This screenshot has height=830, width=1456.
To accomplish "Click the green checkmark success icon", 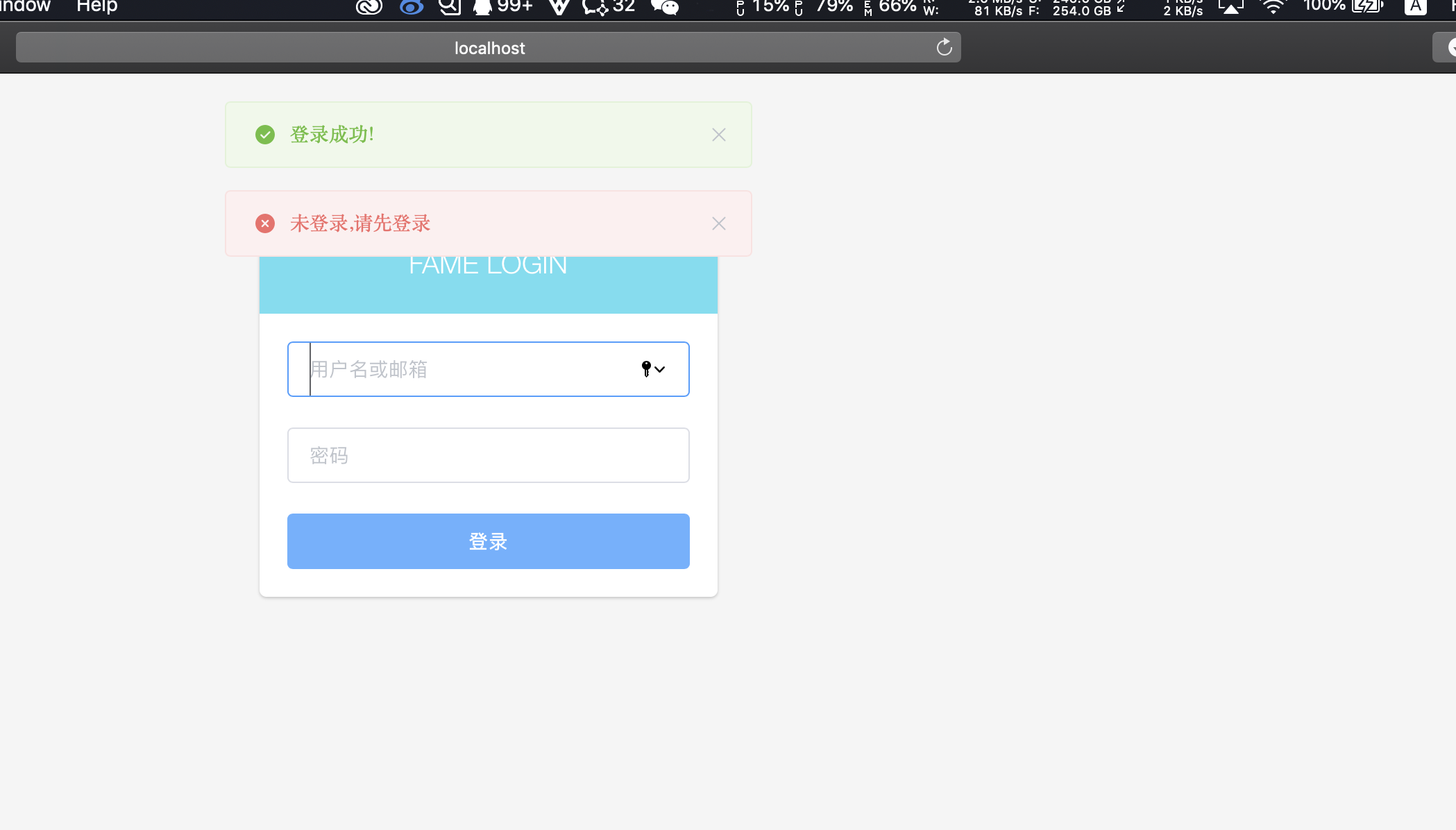I will [x=265, y=135].
